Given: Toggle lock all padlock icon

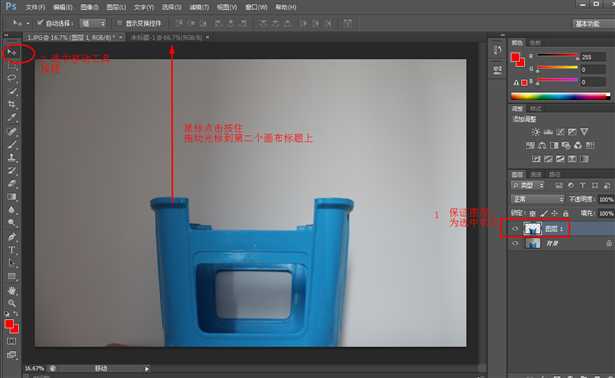Looking at the screenshot, I should [x=566, y=213].
